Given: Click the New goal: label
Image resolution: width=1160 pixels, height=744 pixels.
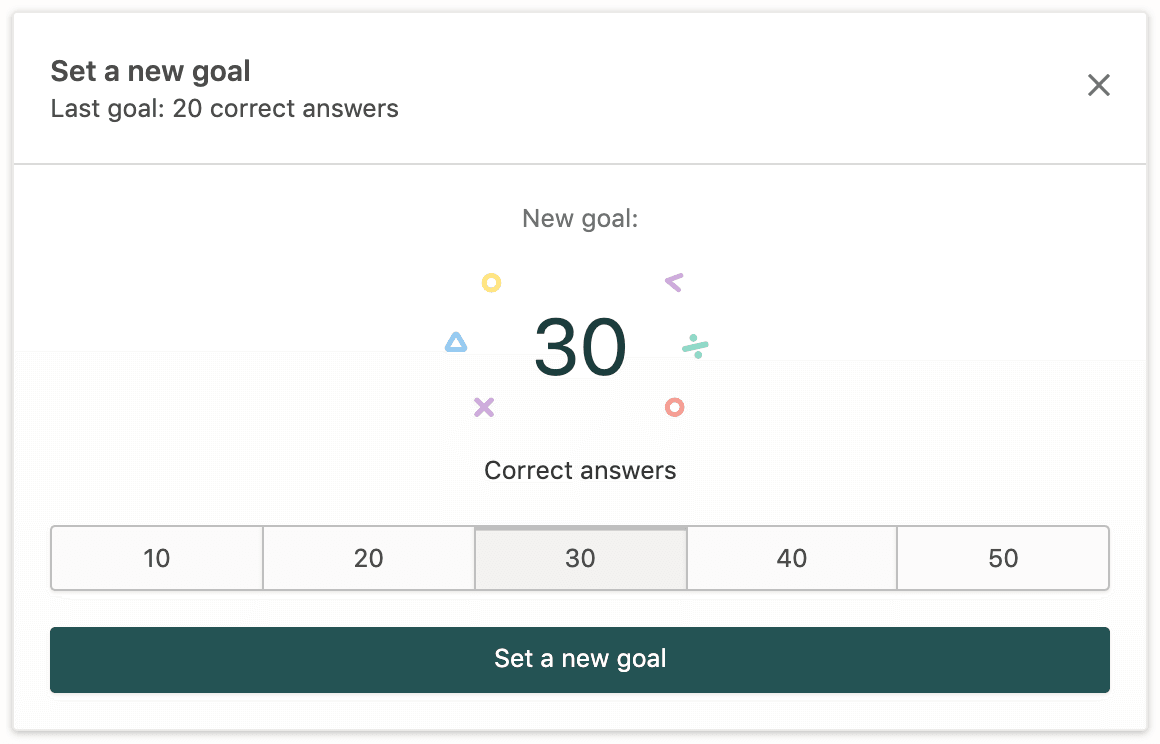Looking at the screenshot, I should [580, 218].
